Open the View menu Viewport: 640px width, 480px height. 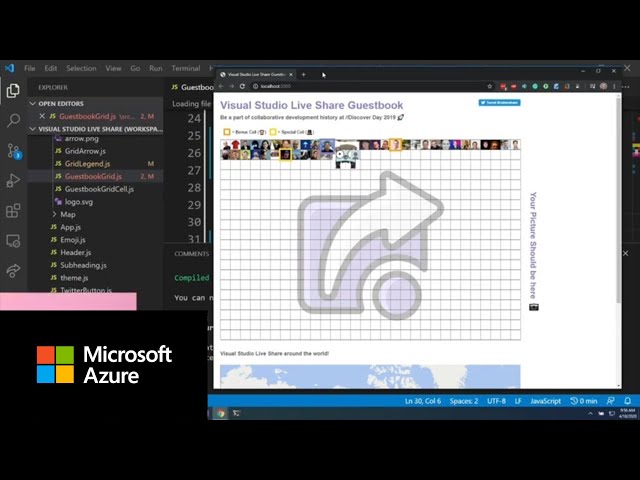[113, 68]
